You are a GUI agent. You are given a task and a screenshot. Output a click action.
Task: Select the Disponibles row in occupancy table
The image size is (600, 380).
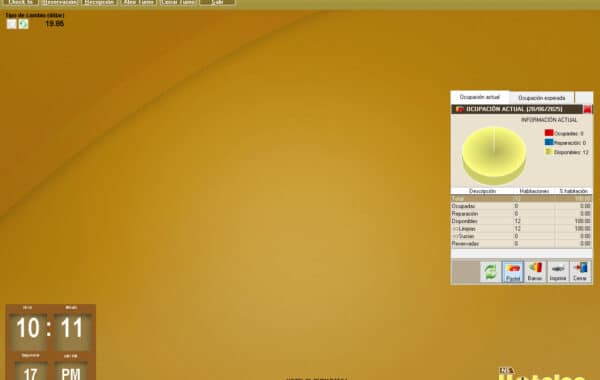point(522,221)
